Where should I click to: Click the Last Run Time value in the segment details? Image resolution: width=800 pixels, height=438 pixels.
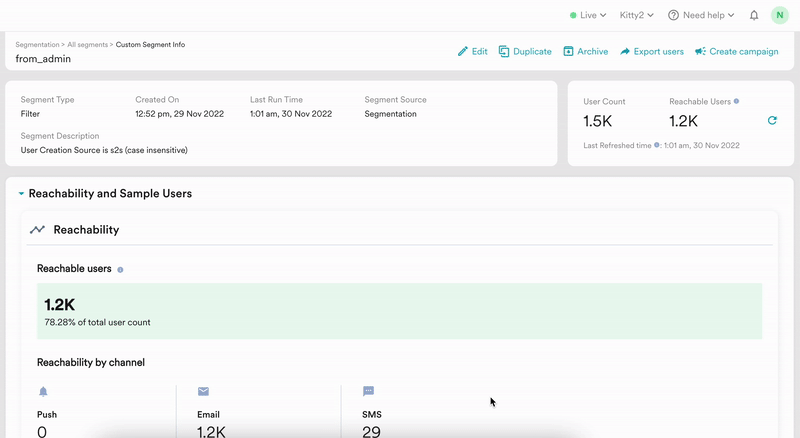(291, 114)
